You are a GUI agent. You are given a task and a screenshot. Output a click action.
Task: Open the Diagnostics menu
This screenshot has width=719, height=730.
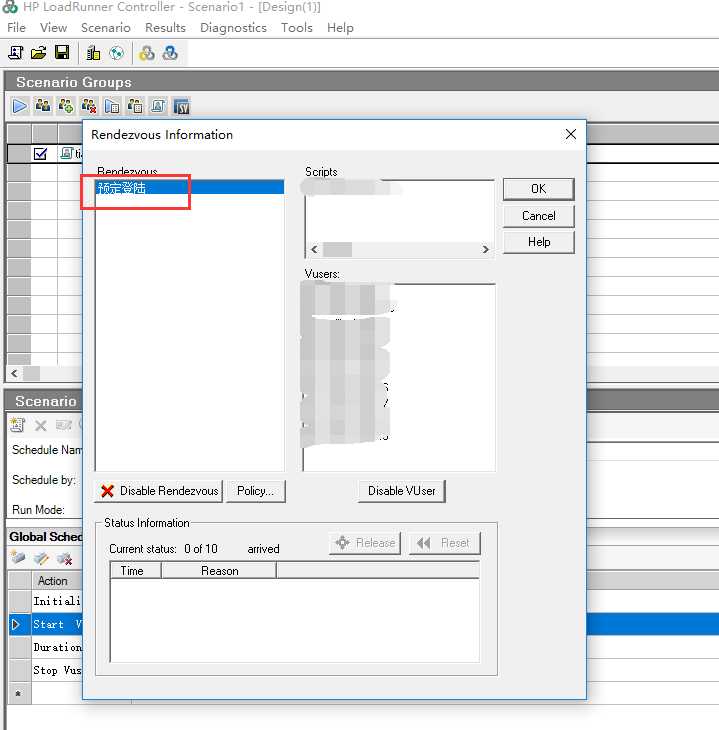click(x=233, y=28)
